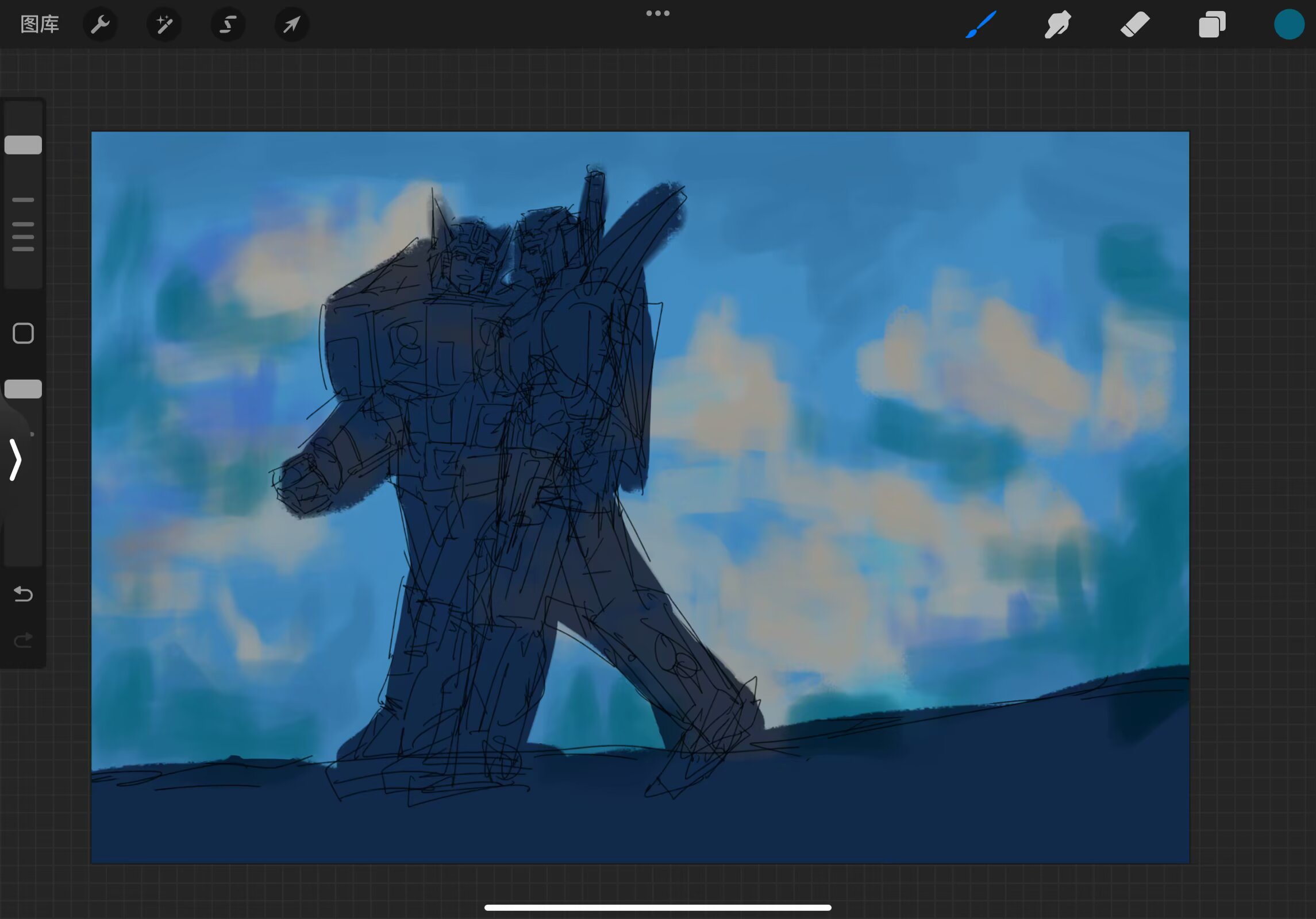Open the Actions wrench menu
Screen dimensions: 1316x919
(101, 24)
